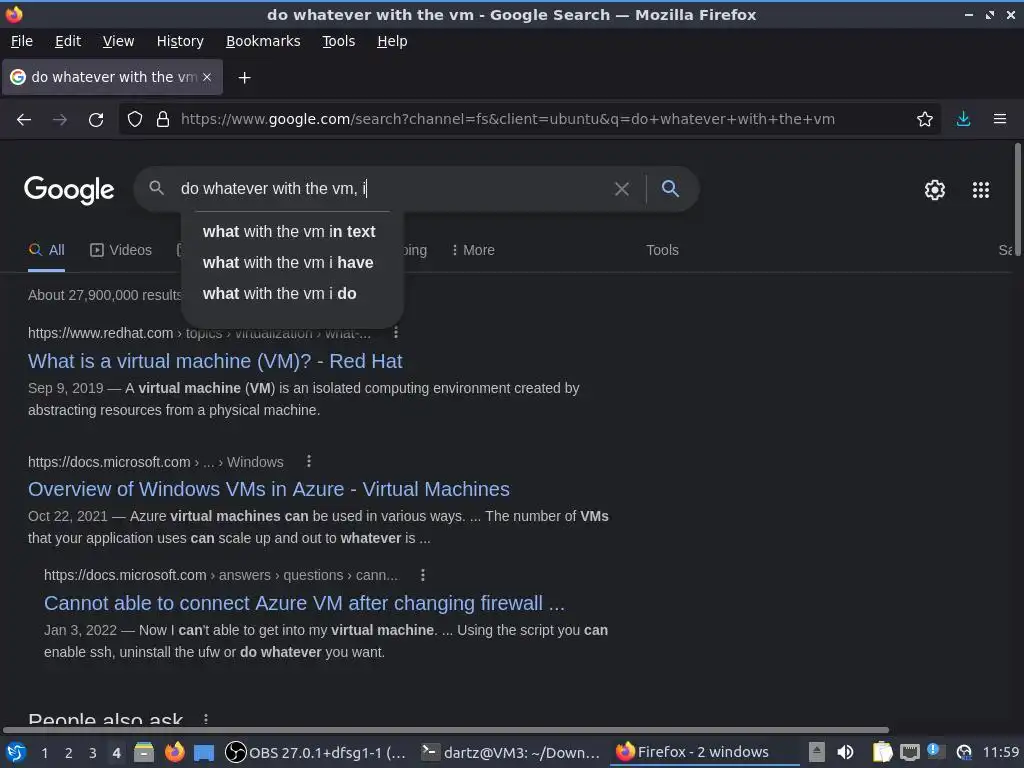Select the 'do whatever with the vm' browser tab
Viewport: 1024px width, 768px height.
pyautogui.click(x=112, y=77)
